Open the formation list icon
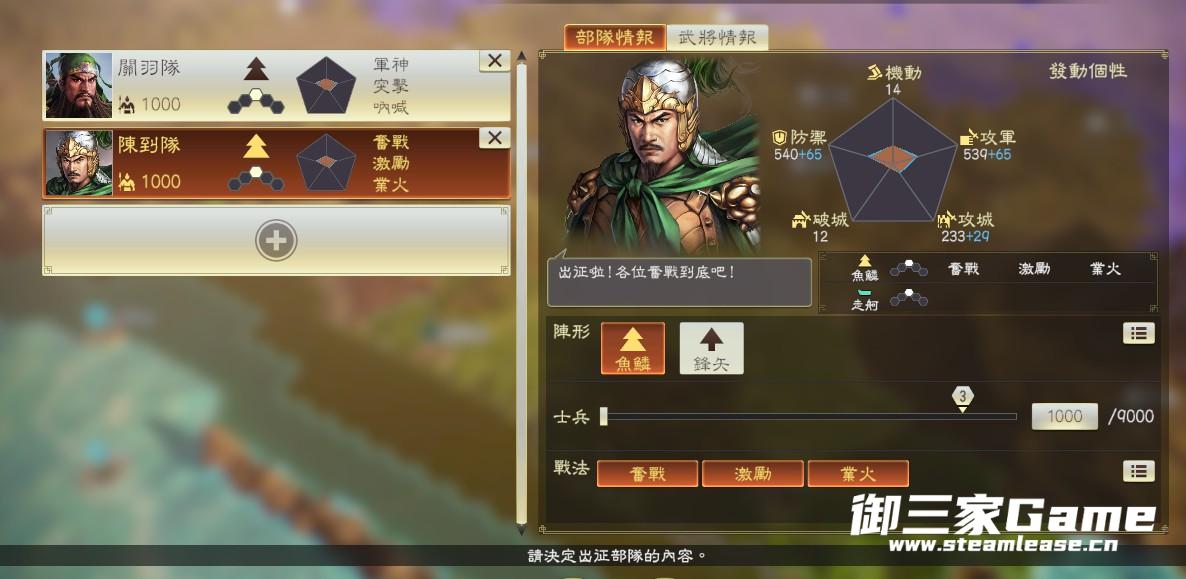 coord(1138,333)
